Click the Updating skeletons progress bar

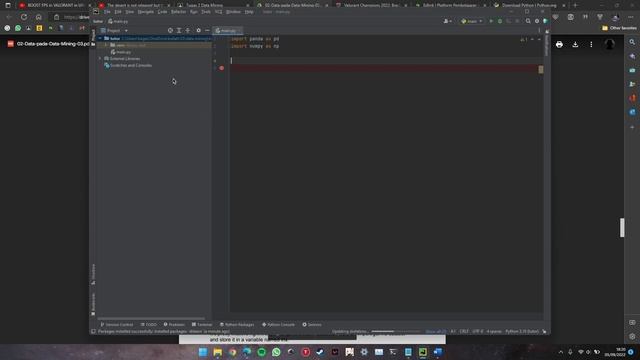(x=396, y=331)
